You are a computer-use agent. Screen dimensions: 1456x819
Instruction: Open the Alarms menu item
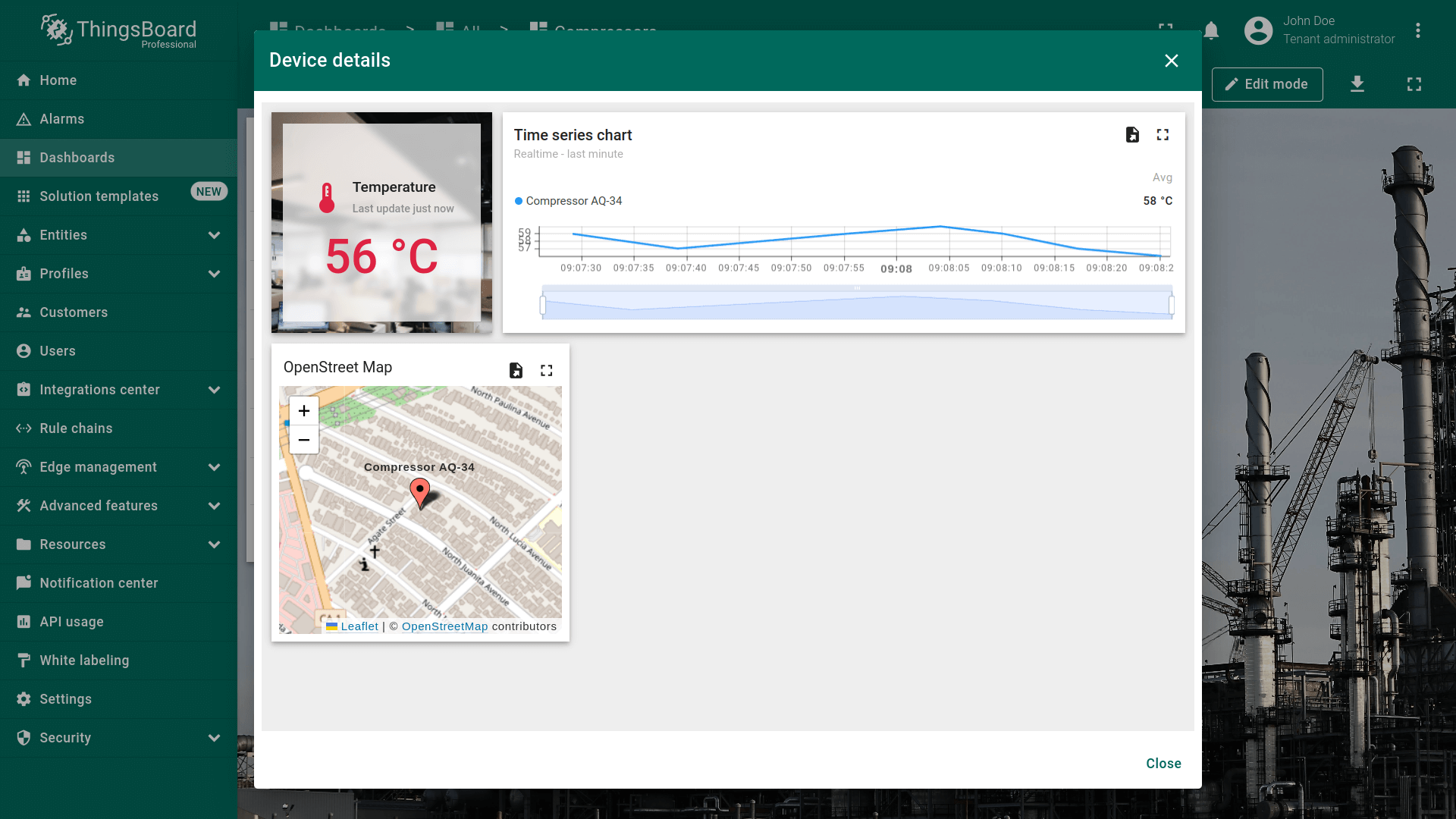pos(62,119)
